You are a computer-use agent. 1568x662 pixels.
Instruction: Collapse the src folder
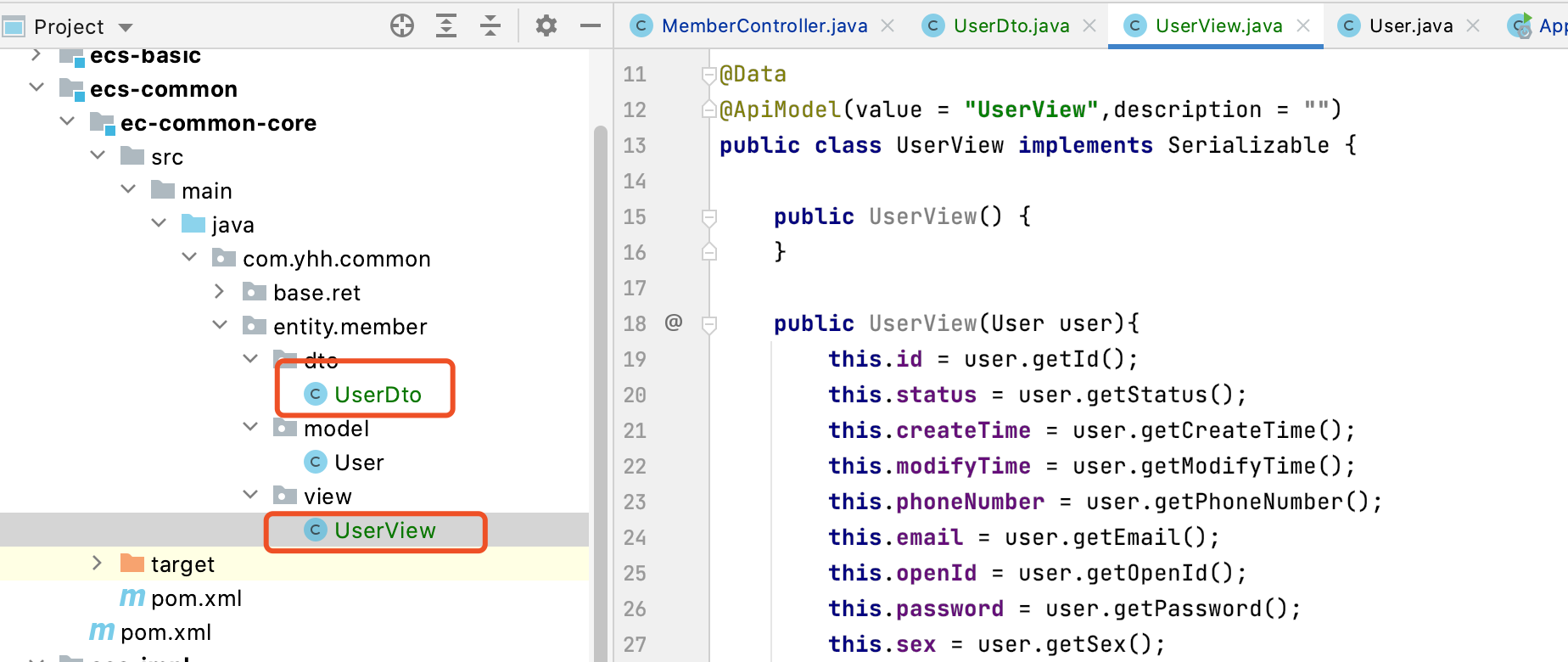coord(98,155)
